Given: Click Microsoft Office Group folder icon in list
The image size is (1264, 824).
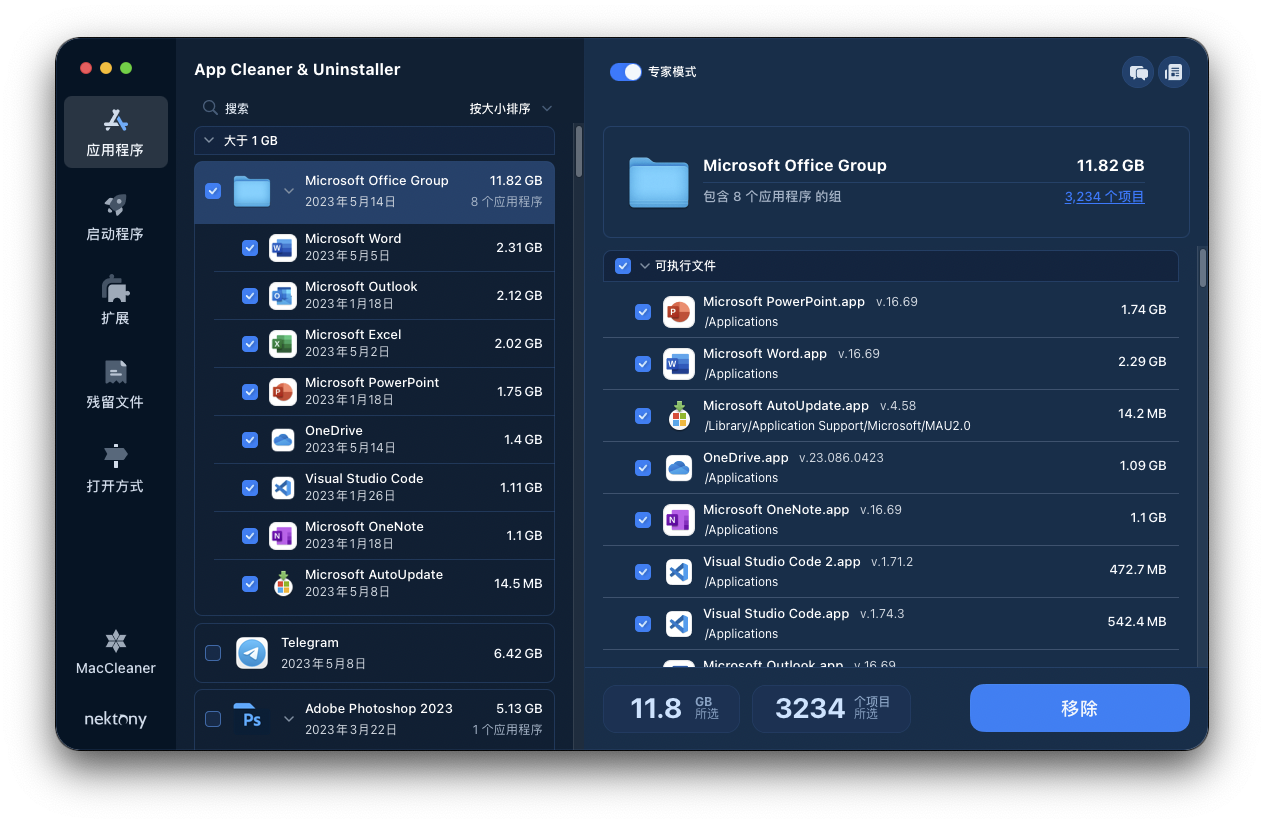Looking at the screenshot, I should tap(252, 191).
